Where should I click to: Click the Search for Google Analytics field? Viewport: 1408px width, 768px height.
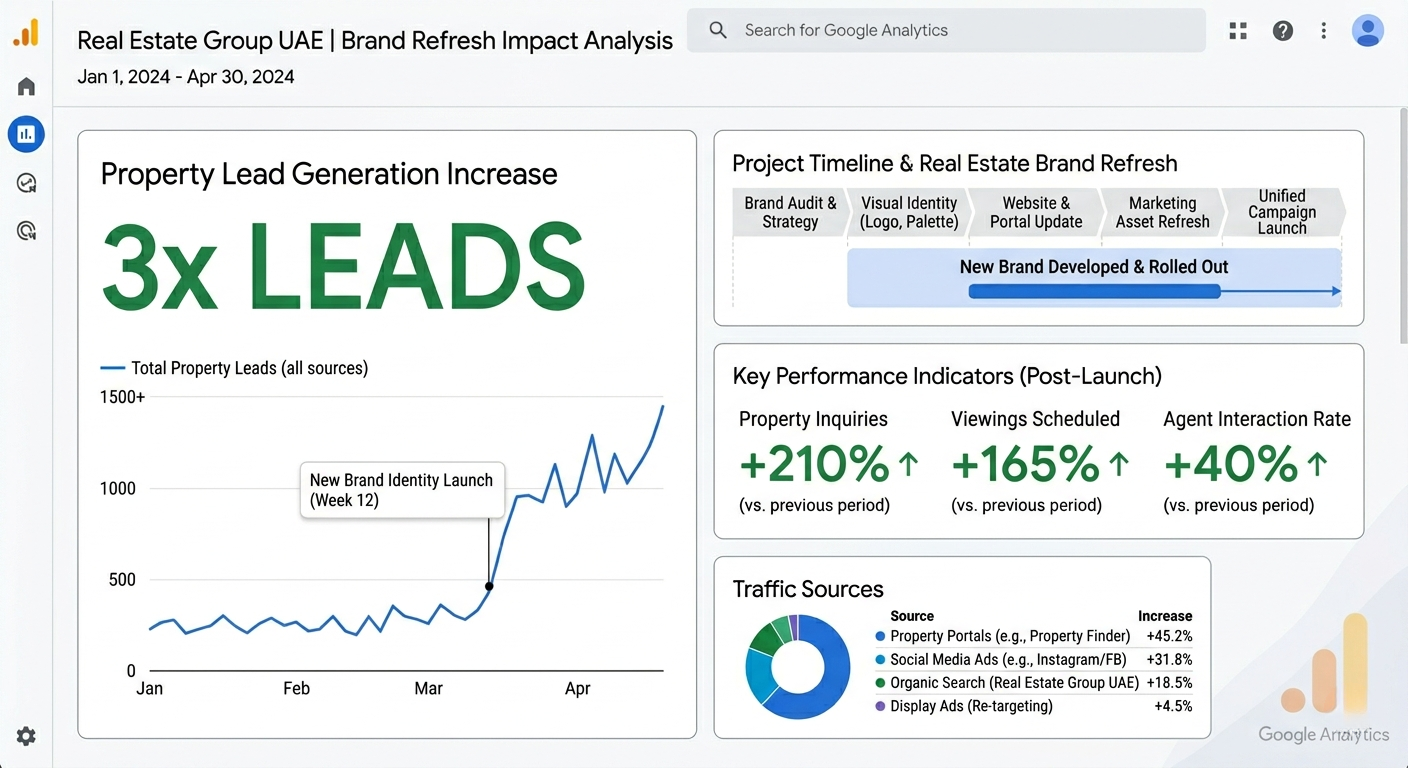946,30
